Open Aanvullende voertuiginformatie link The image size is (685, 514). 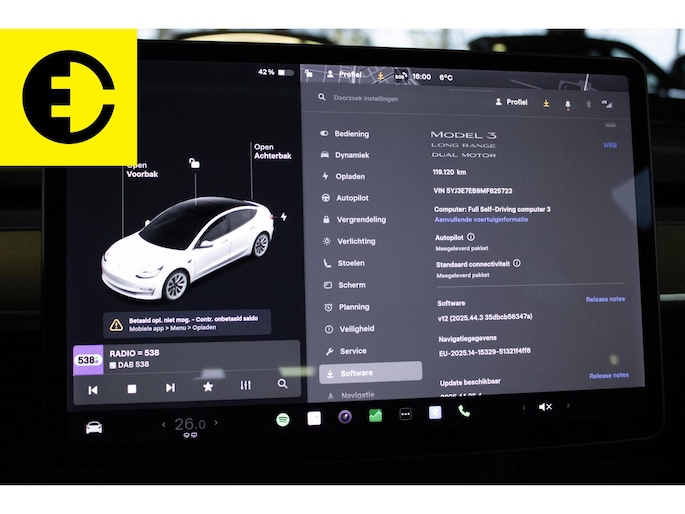coord(481,219)
